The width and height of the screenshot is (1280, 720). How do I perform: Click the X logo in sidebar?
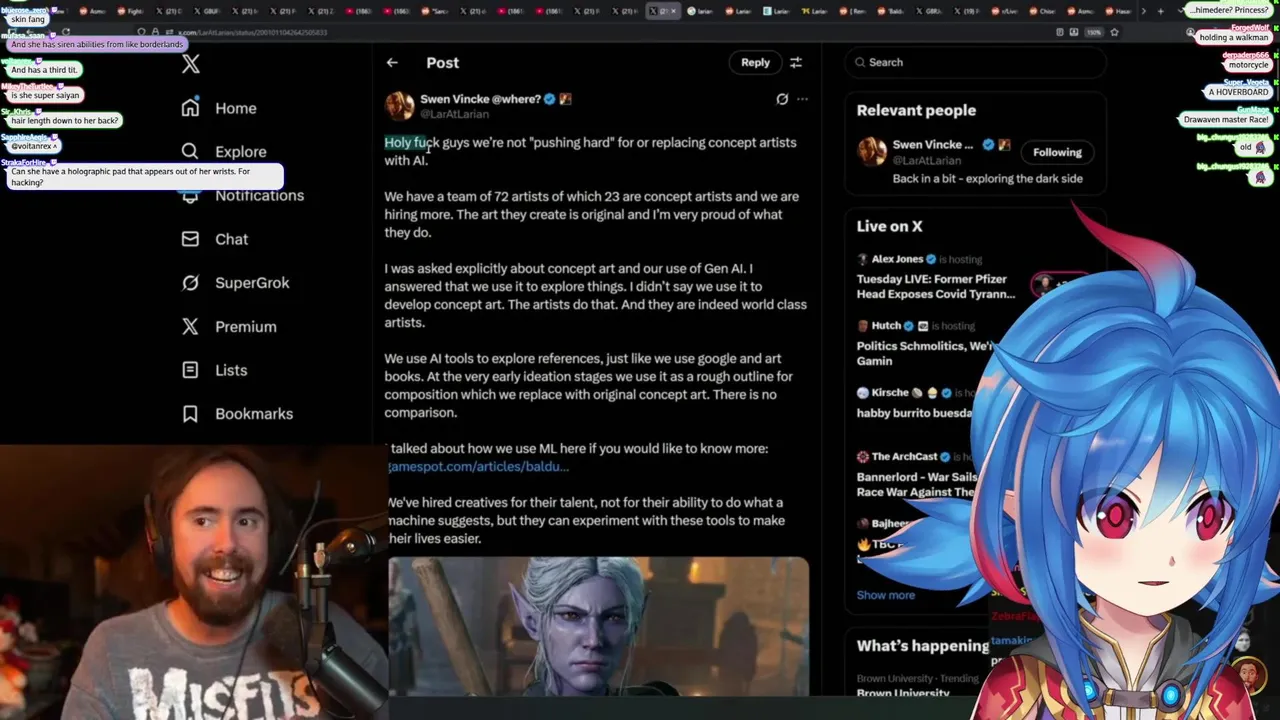point(191,65)
